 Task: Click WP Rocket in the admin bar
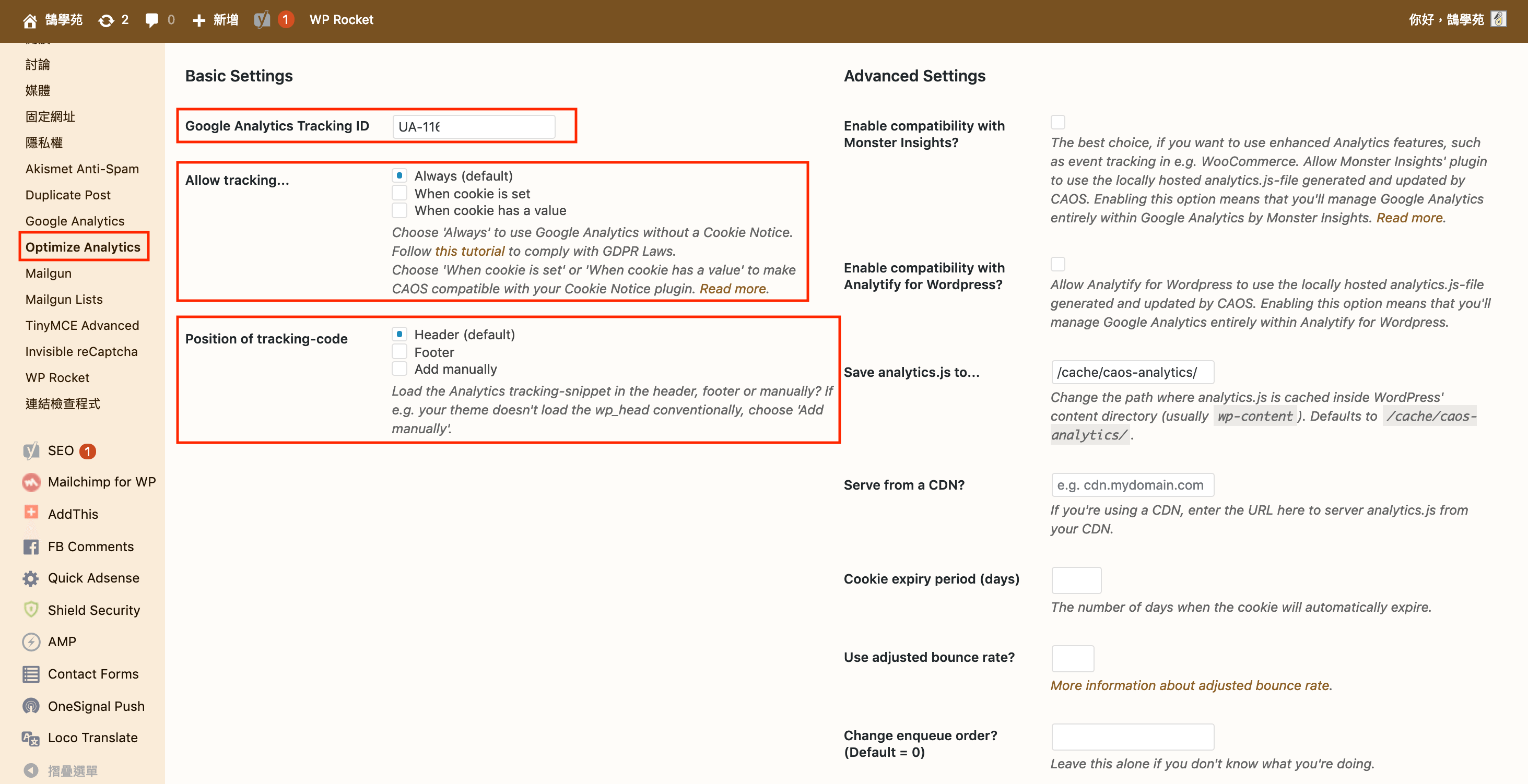point(342,19)
